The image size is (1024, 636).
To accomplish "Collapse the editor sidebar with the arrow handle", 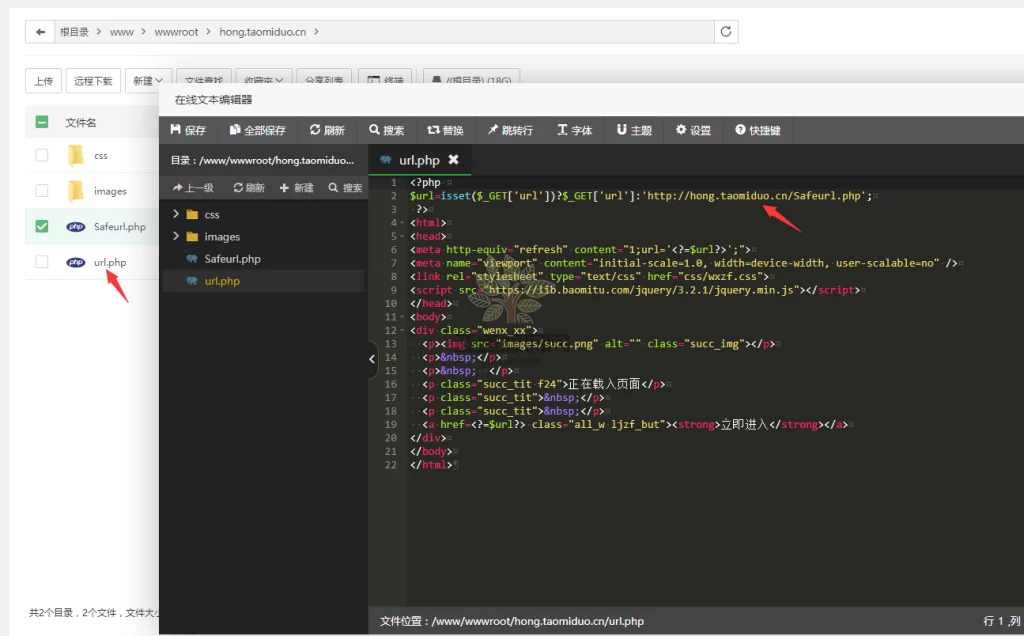I will pos(373,359).
